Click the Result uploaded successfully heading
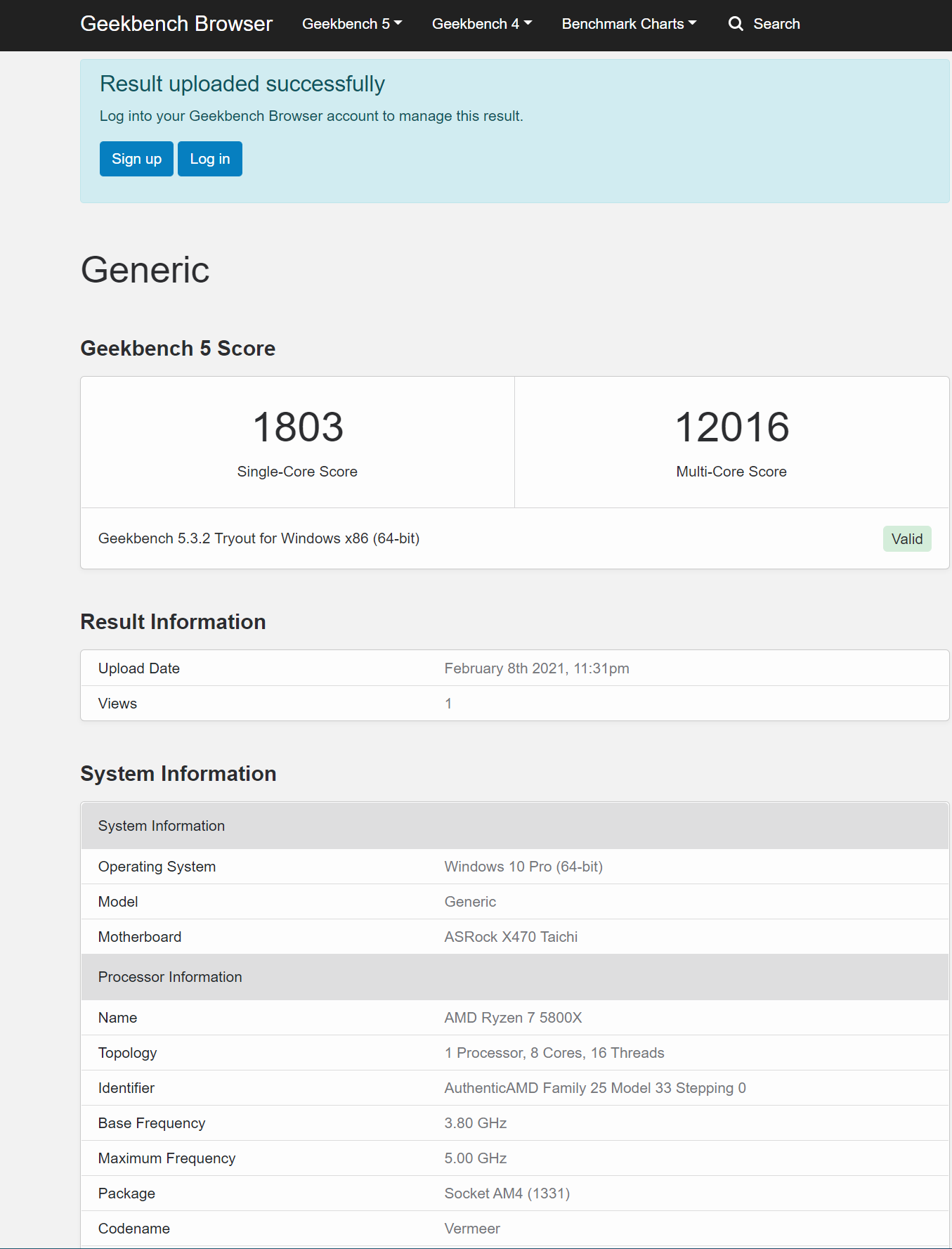The width and height of the screenshot is (952, 1249). point(242,84)
